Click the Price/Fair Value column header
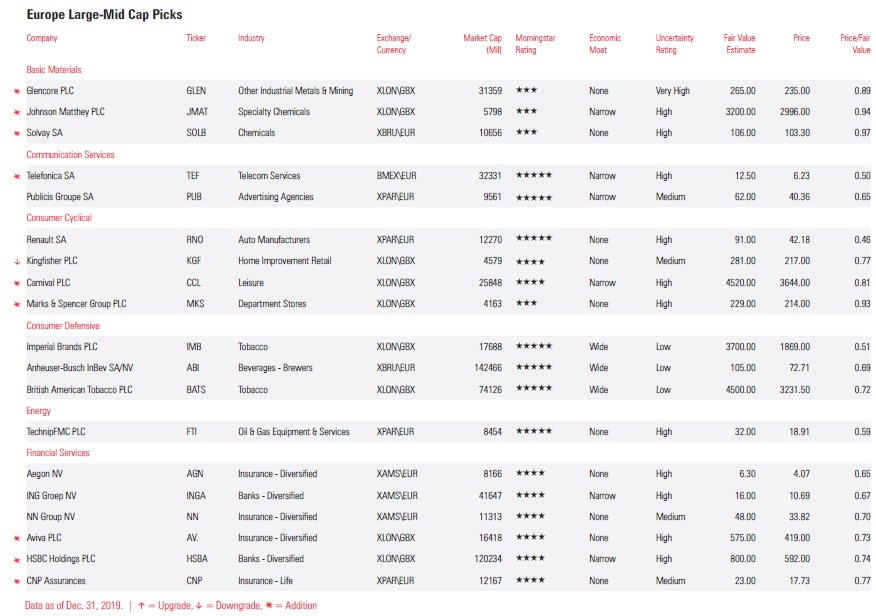 854,44
